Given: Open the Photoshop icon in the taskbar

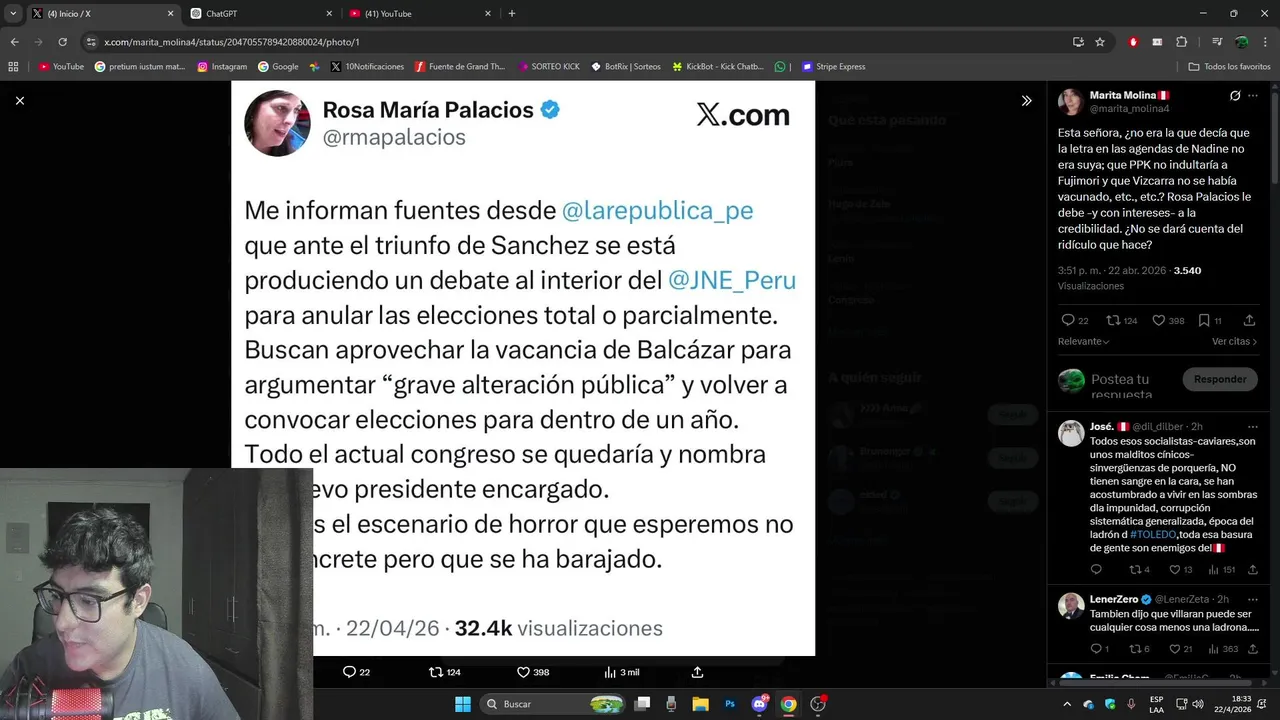Looking at the screenshot, I should [730, 704].
